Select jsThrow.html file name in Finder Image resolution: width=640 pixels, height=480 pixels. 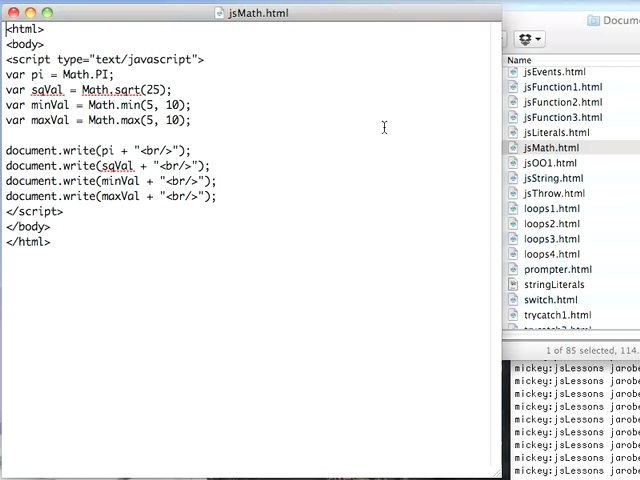pyautogui.click(x=555, y=193)
